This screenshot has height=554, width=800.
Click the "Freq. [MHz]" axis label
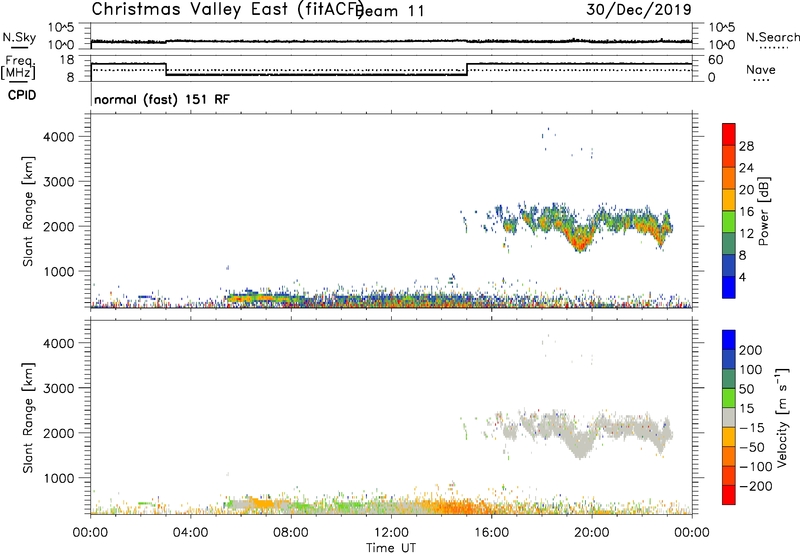[19, 67]
